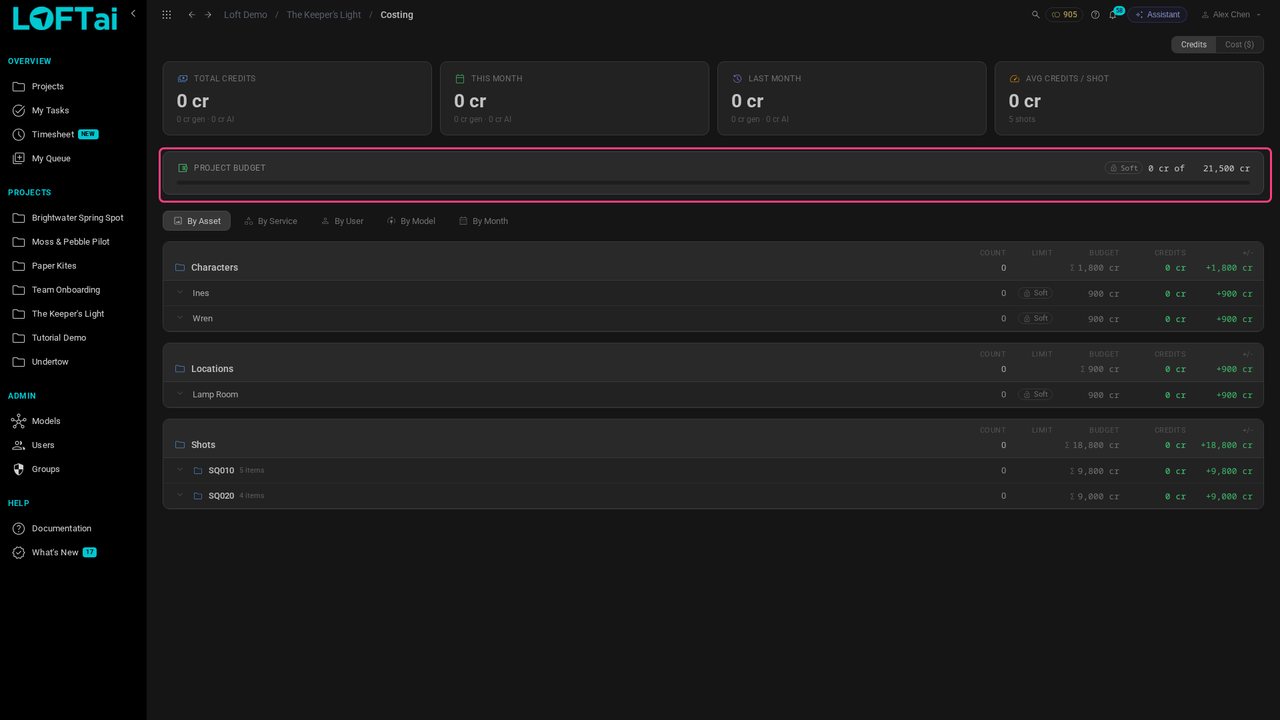
Task: Toggle the Soft limit for Lamp Room
Action: tap(1035, 394)
